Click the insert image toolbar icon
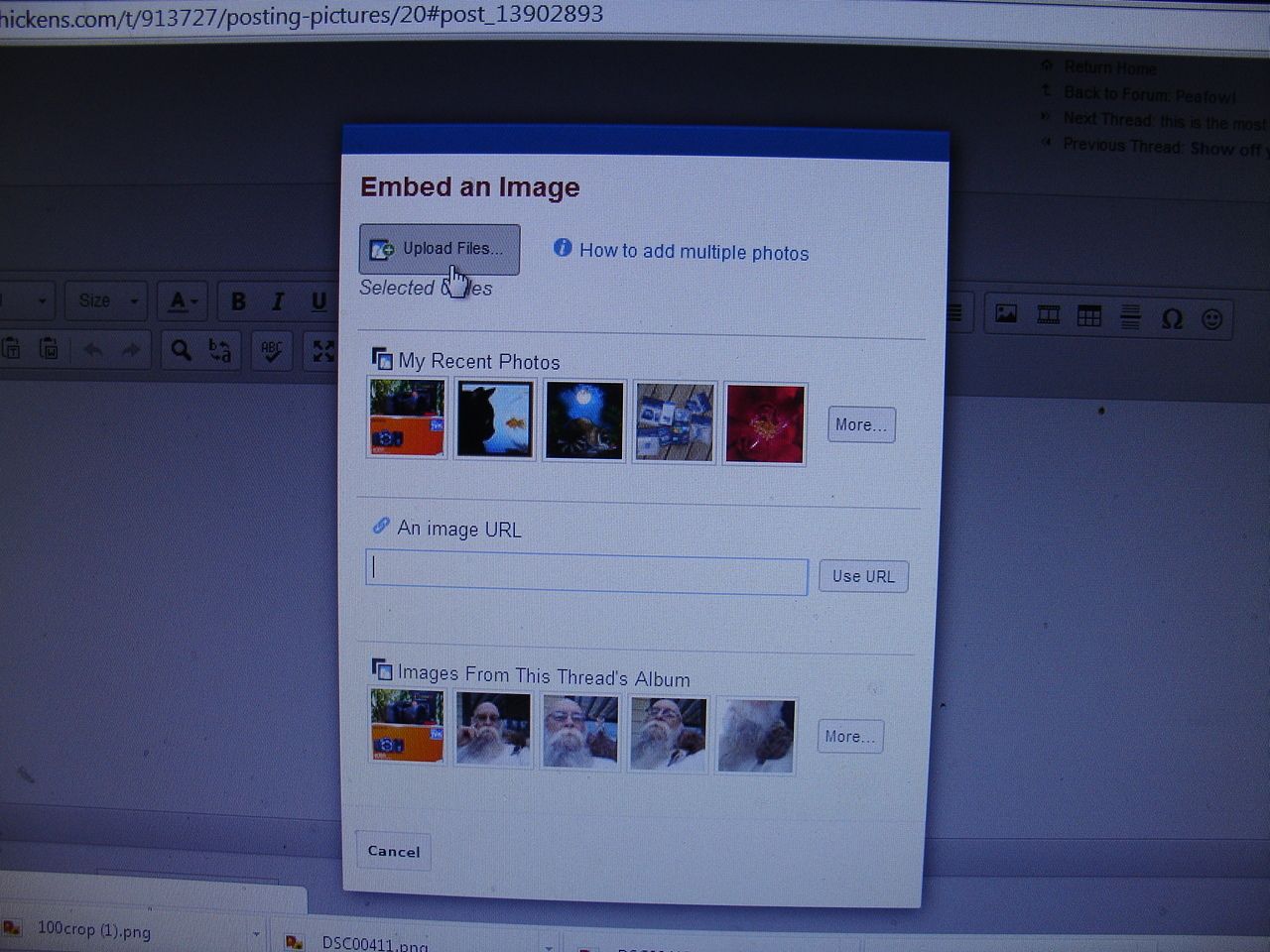1270x952 pixels. coord(1006,314)
